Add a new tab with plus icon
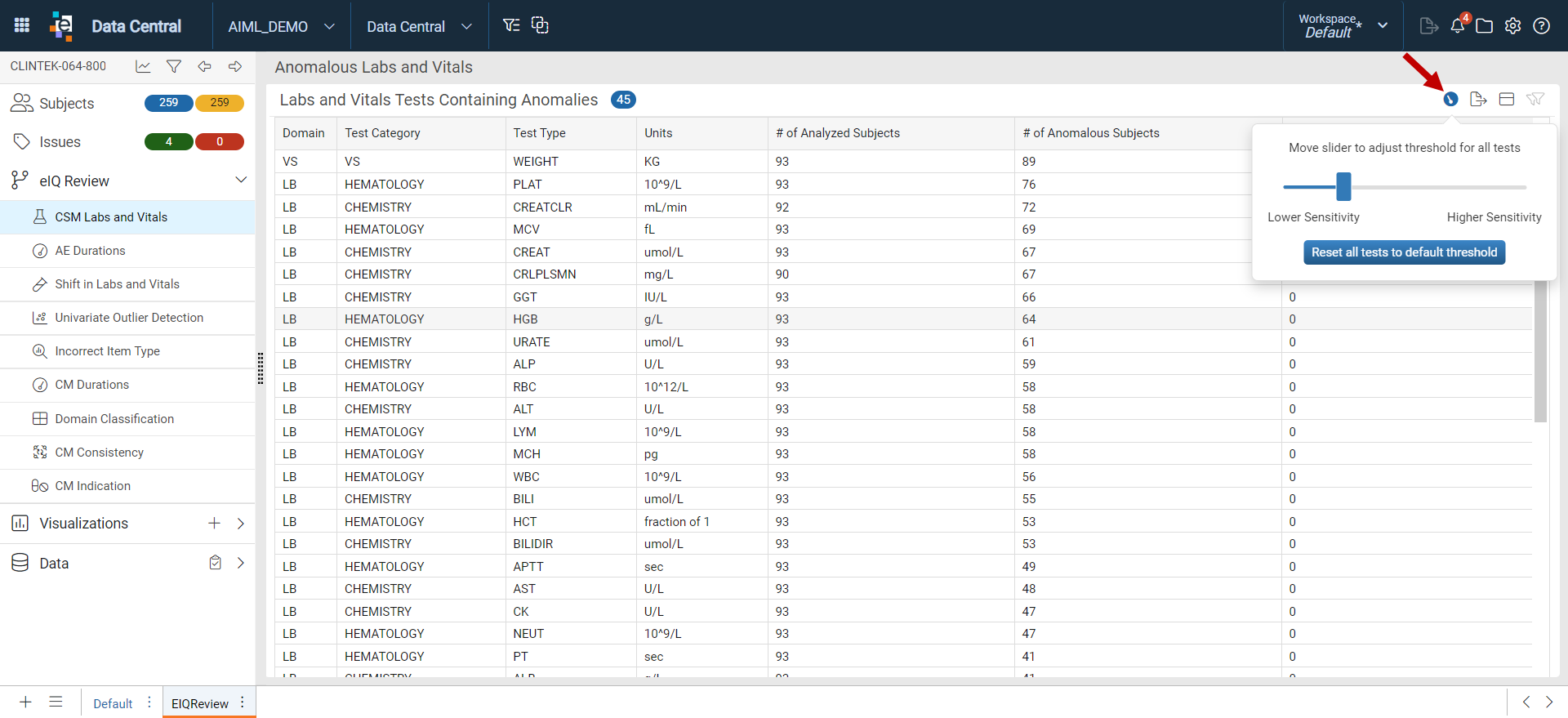The image size is (1568, 718). tap(25, 702)
